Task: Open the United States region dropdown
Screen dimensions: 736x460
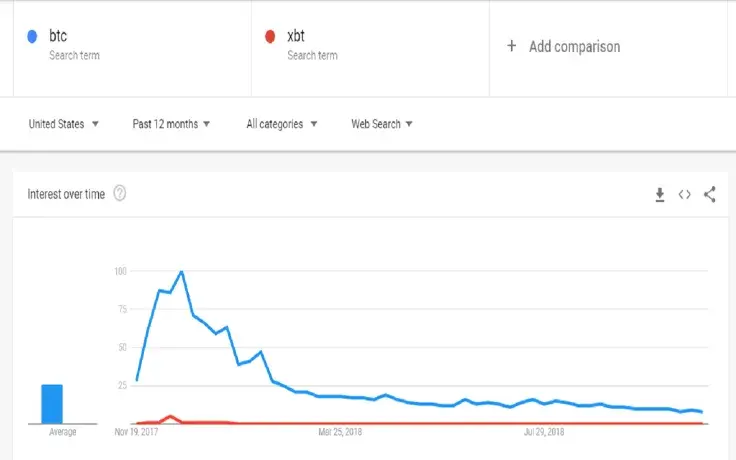Action: pyautogui.click(x=63, y=124)
